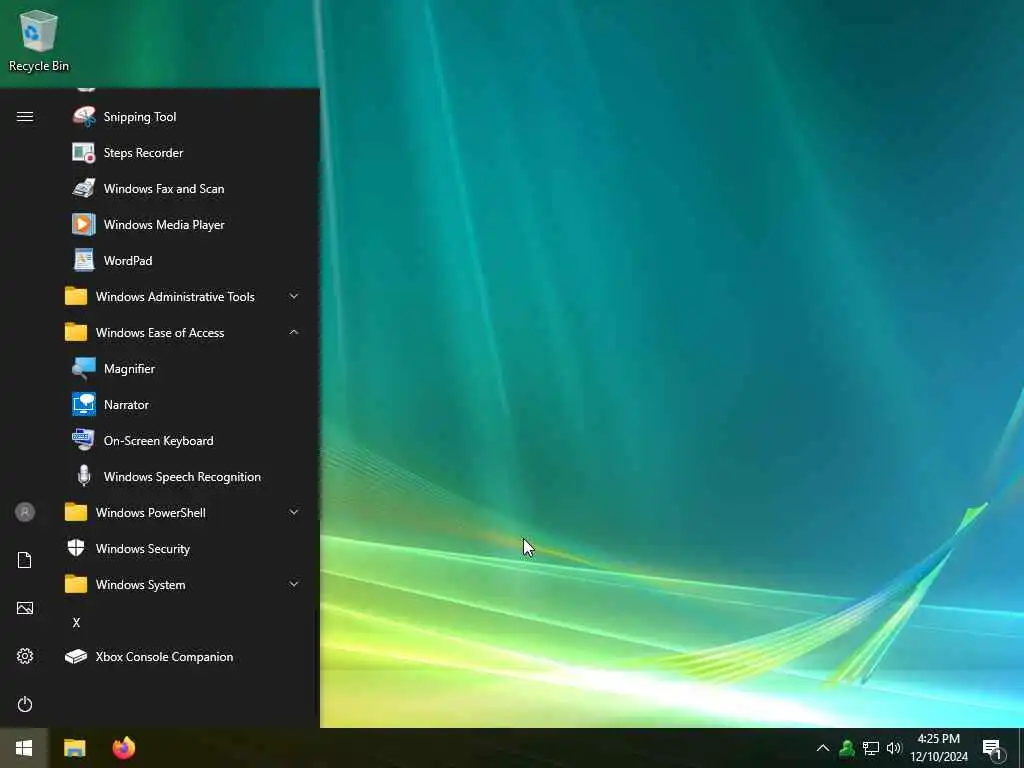Open Snipping Tool from the app list
The image size is (1024, 768).
184,117
